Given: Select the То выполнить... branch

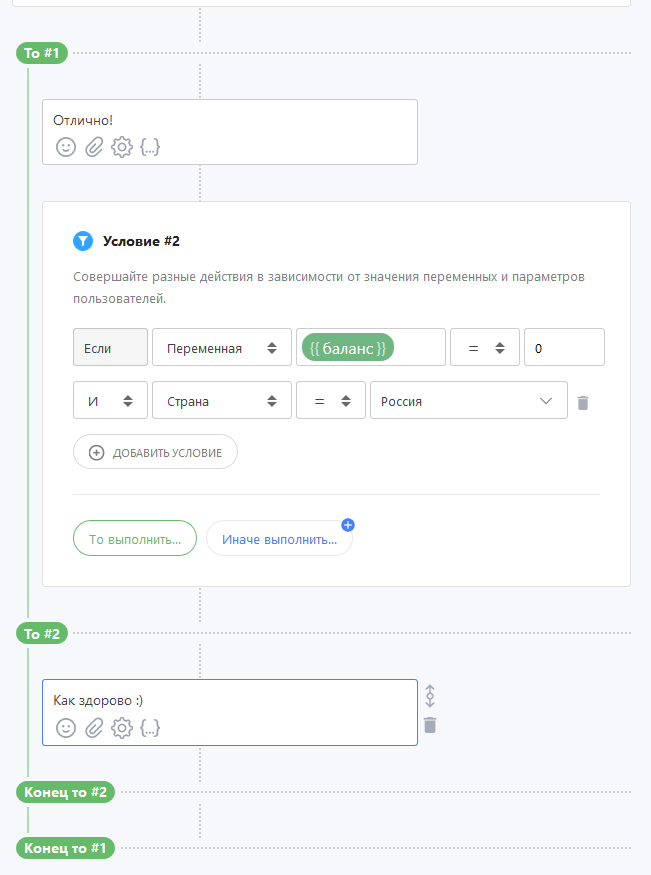Looking at the screenshot, I should pyautogui.click(x=135, y=539).
